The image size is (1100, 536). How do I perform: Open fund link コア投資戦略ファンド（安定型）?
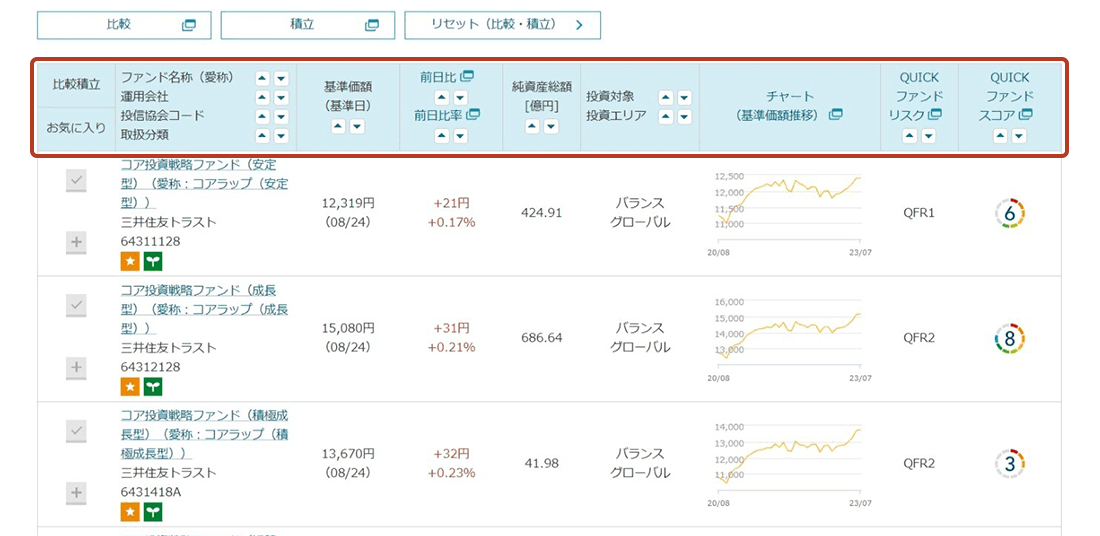click(204, 185)
